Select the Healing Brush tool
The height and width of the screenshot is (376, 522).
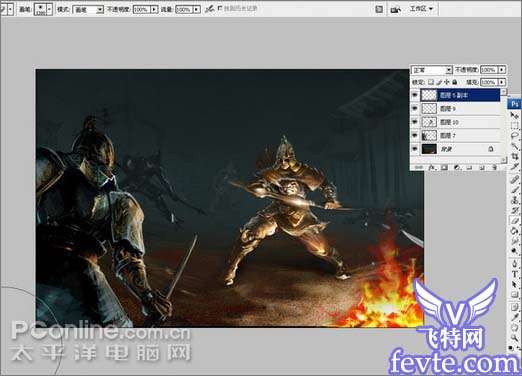click(x=515, y=180)
